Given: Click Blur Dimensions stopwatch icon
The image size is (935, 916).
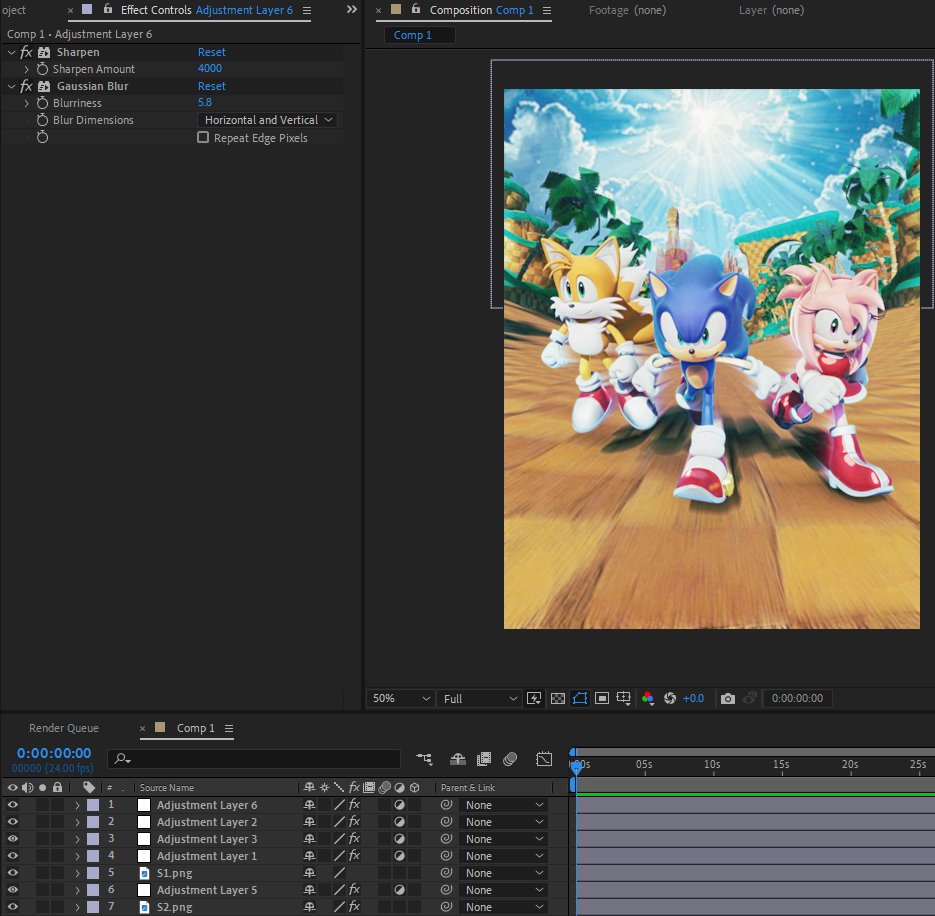Looking at the screenshot, I should [x=42, y=120].
